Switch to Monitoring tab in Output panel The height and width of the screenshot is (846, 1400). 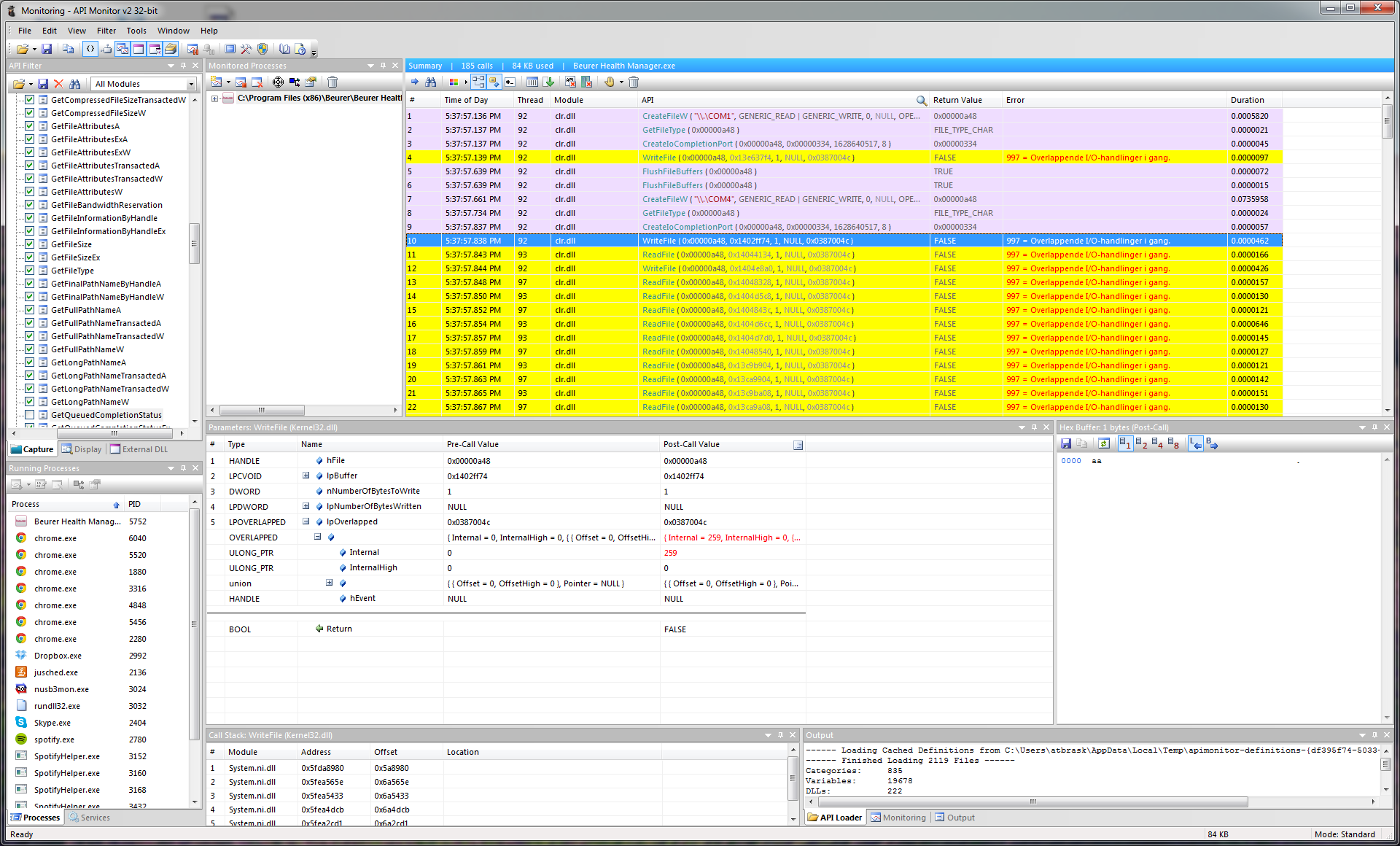898,818
